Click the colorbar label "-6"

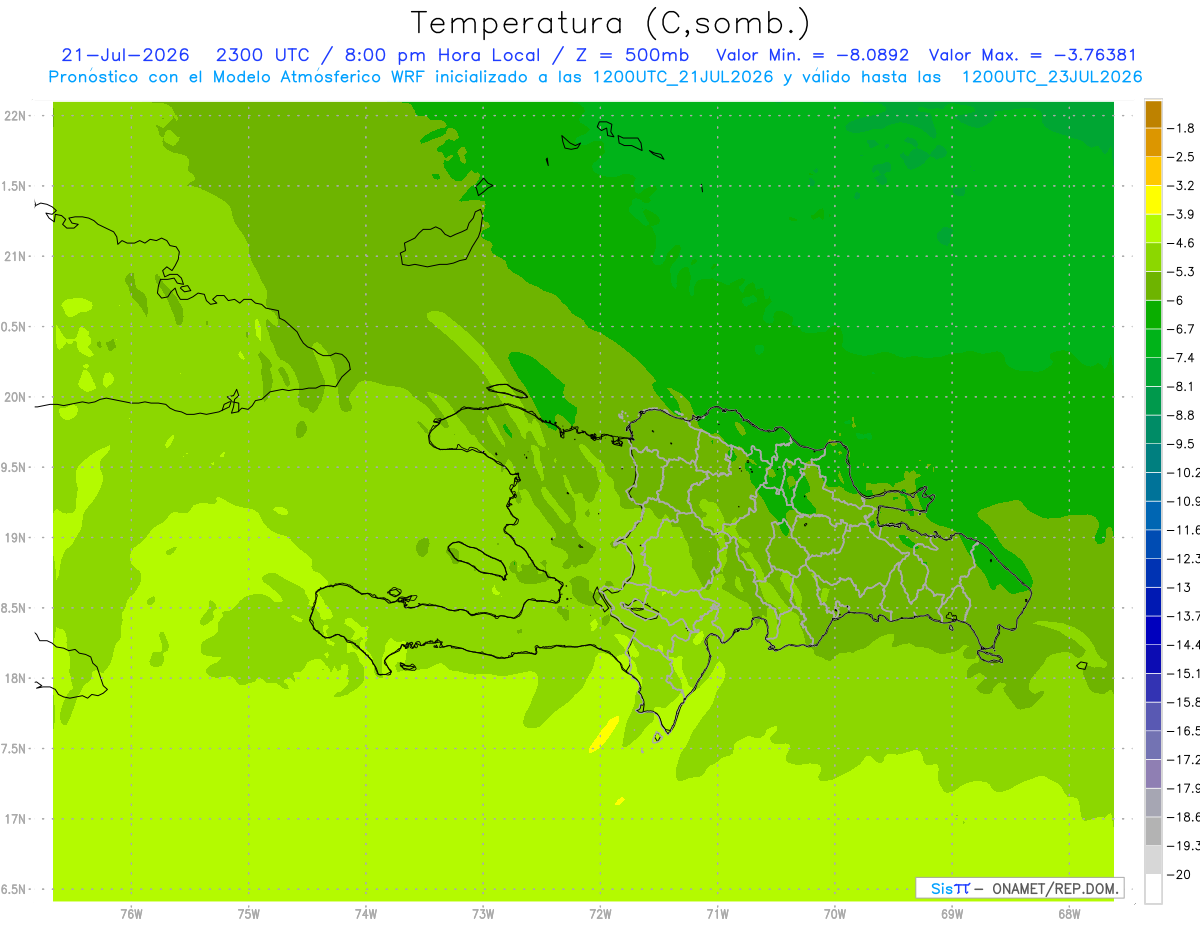coord(1177,300)
